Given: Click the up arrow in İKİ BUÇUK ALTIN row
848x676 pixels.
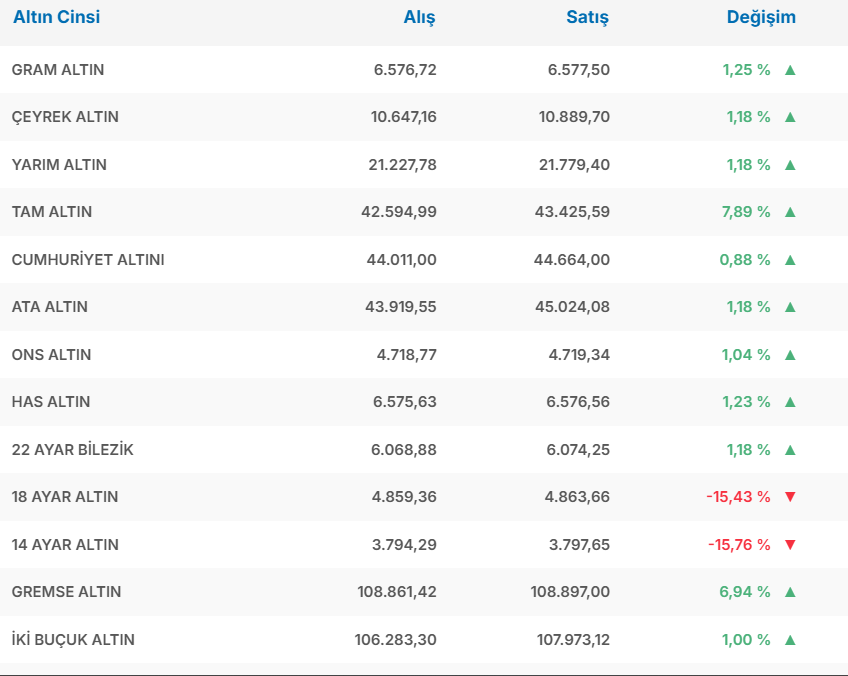Looking at the screenshot, I should (790, 640).
